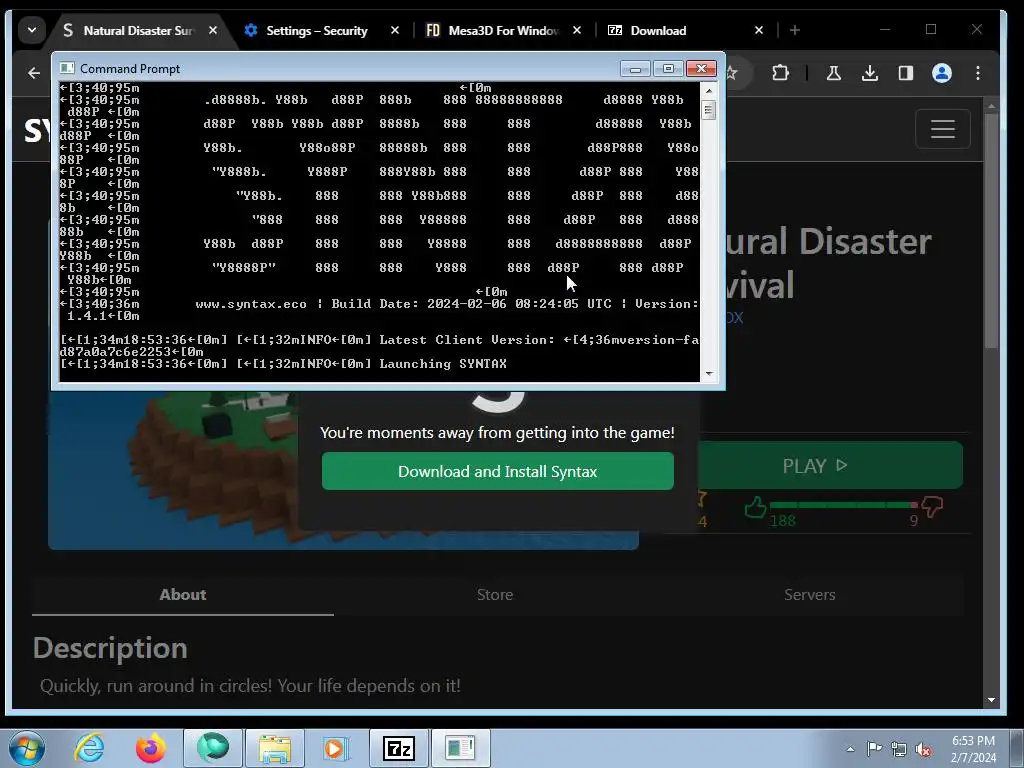Click 'Launching SYNTAX' line in Command Prompt

(283, 364)
